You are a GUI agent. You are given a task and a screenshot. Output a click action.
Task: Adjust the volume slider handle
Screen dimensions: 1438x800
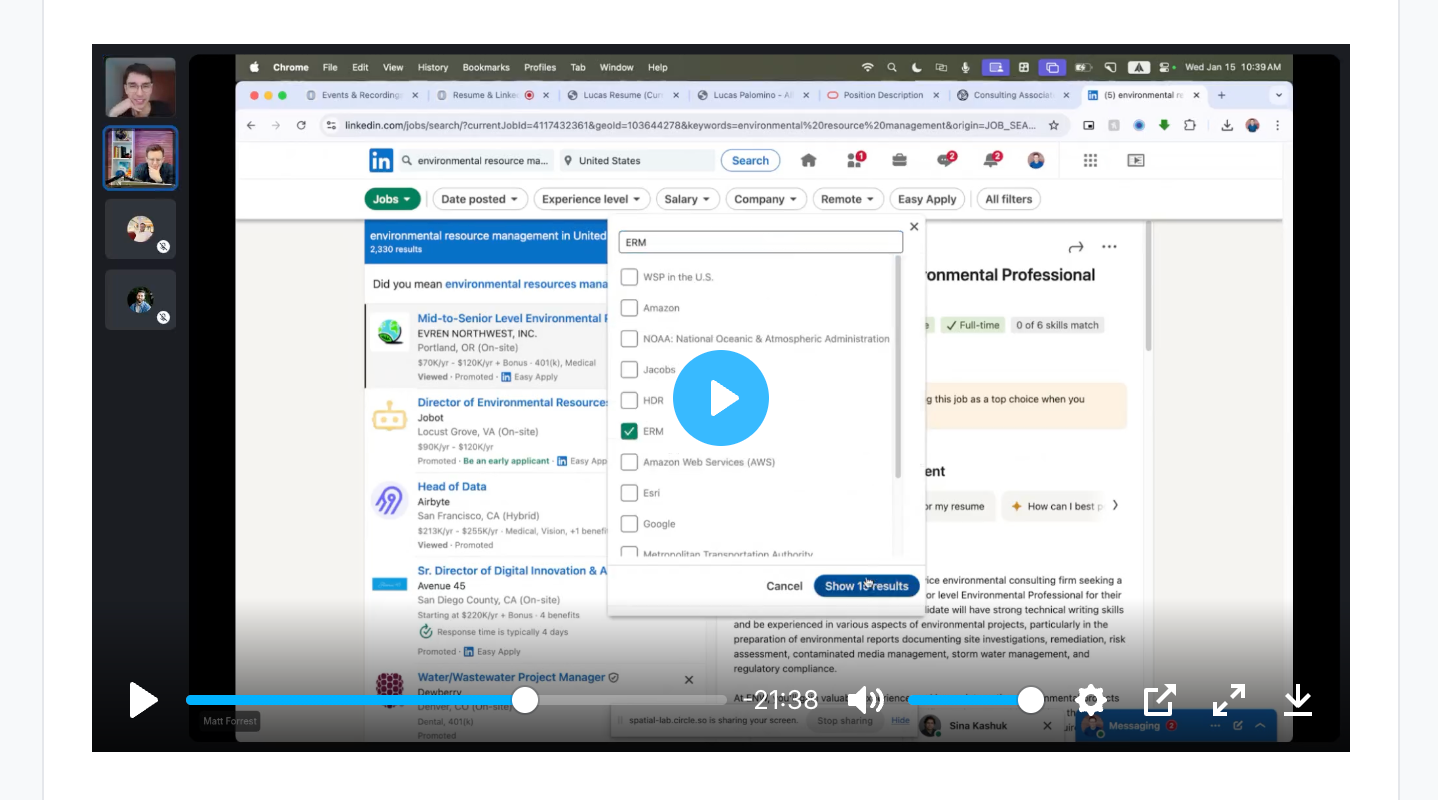tap(1031, 700)
